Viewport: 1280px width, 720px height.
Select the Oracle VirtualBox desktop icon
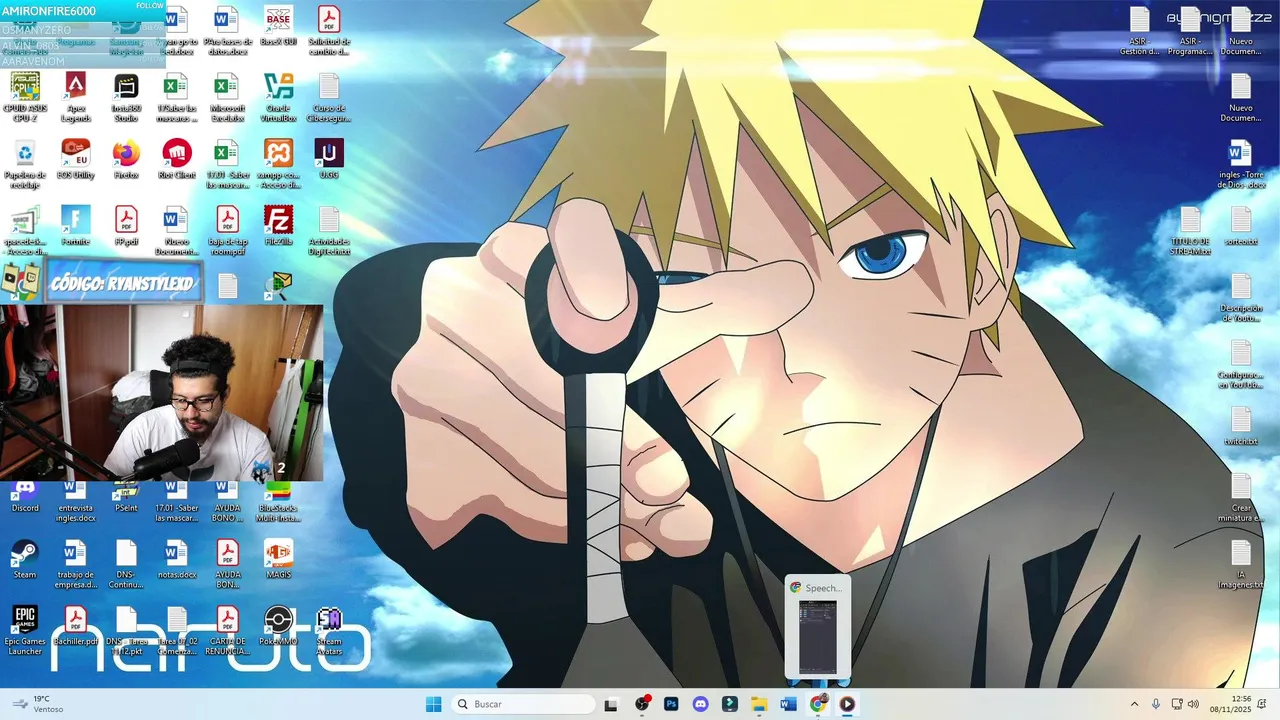278,97
